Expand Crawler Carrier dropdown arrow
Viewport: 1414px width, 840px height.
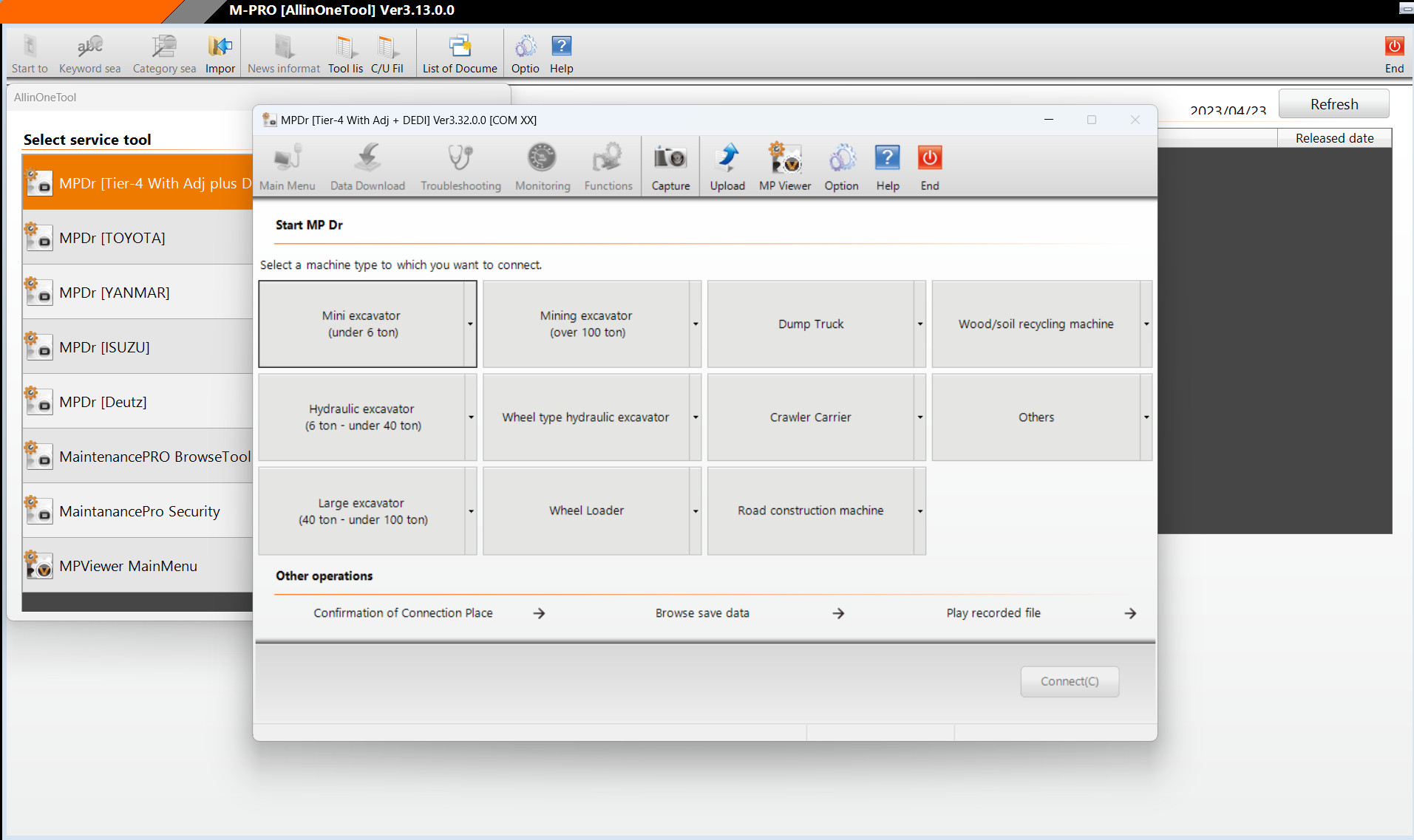tap(920, 417)
